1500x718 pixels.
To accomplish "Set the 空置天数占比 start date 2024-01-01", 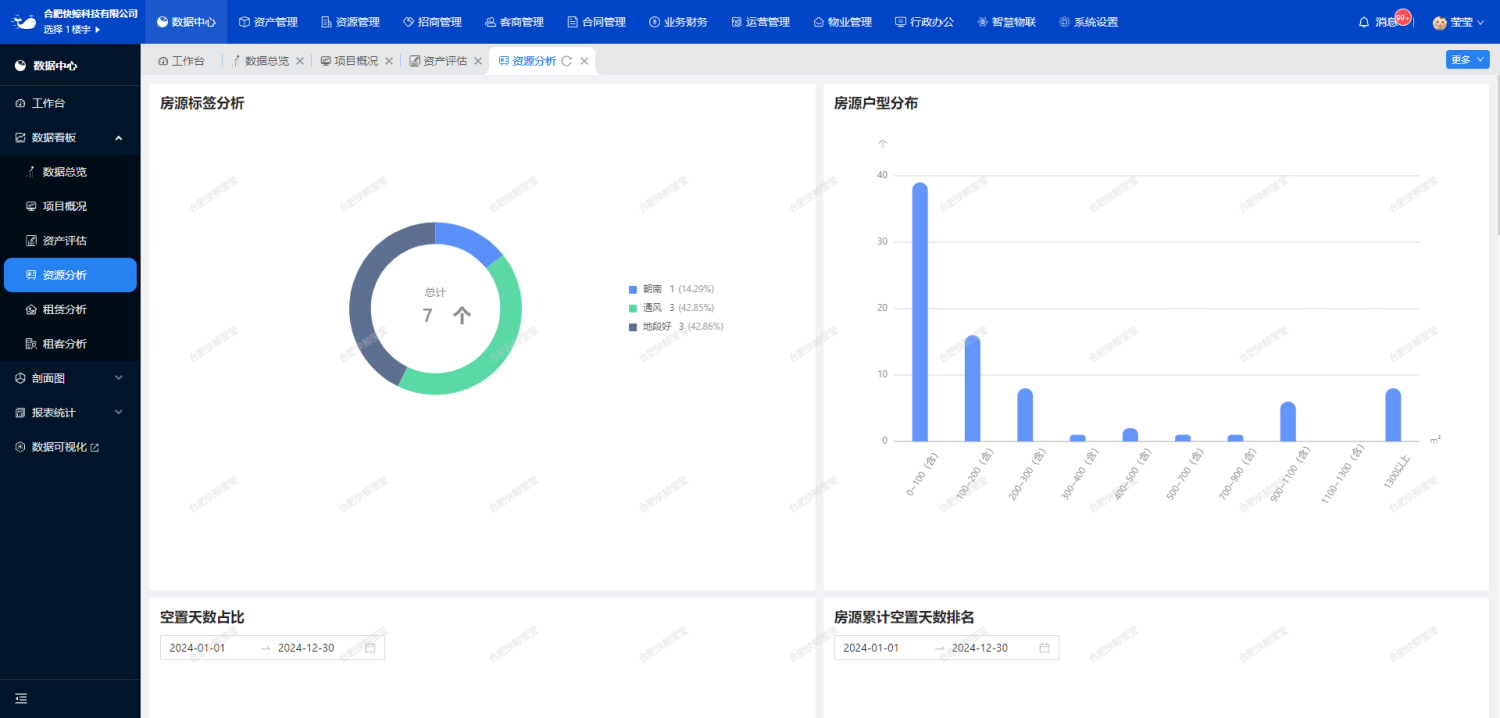I will point(198,648).
